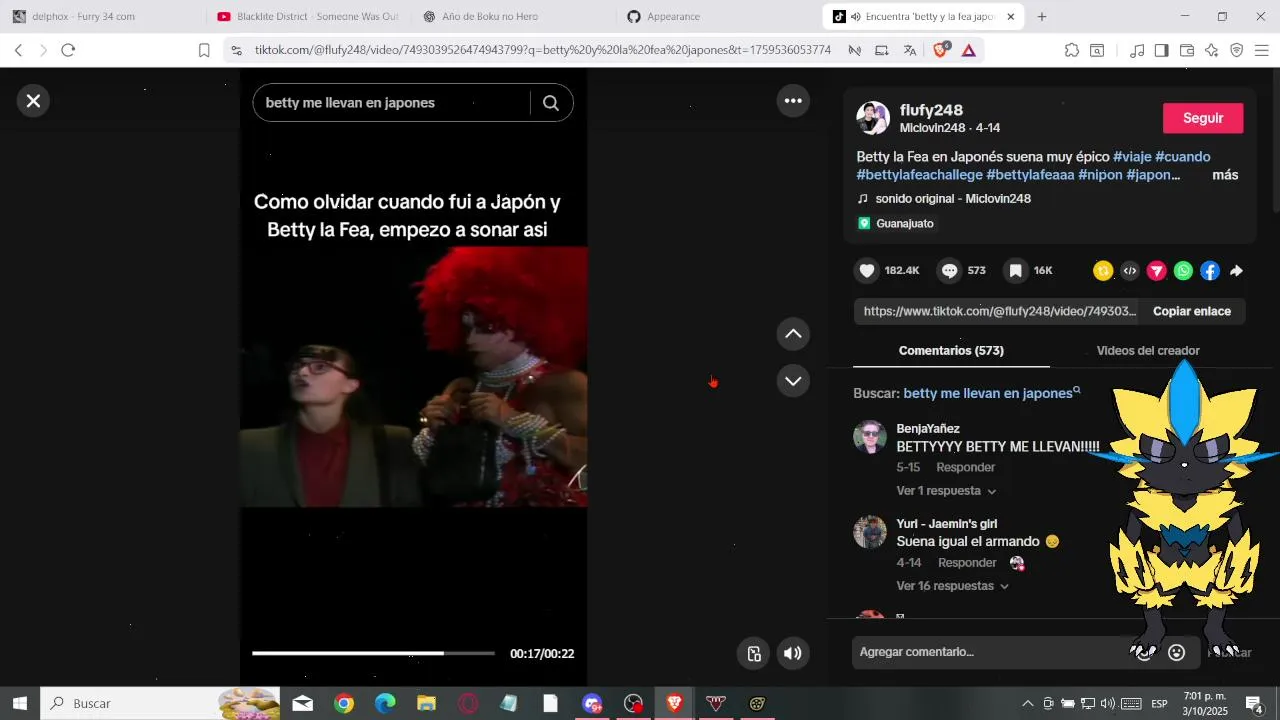The height and width of the screenshot is (720, 1280).
Task: Open Brave Rewards triangle icon
Action: click(x=968, y=50)
